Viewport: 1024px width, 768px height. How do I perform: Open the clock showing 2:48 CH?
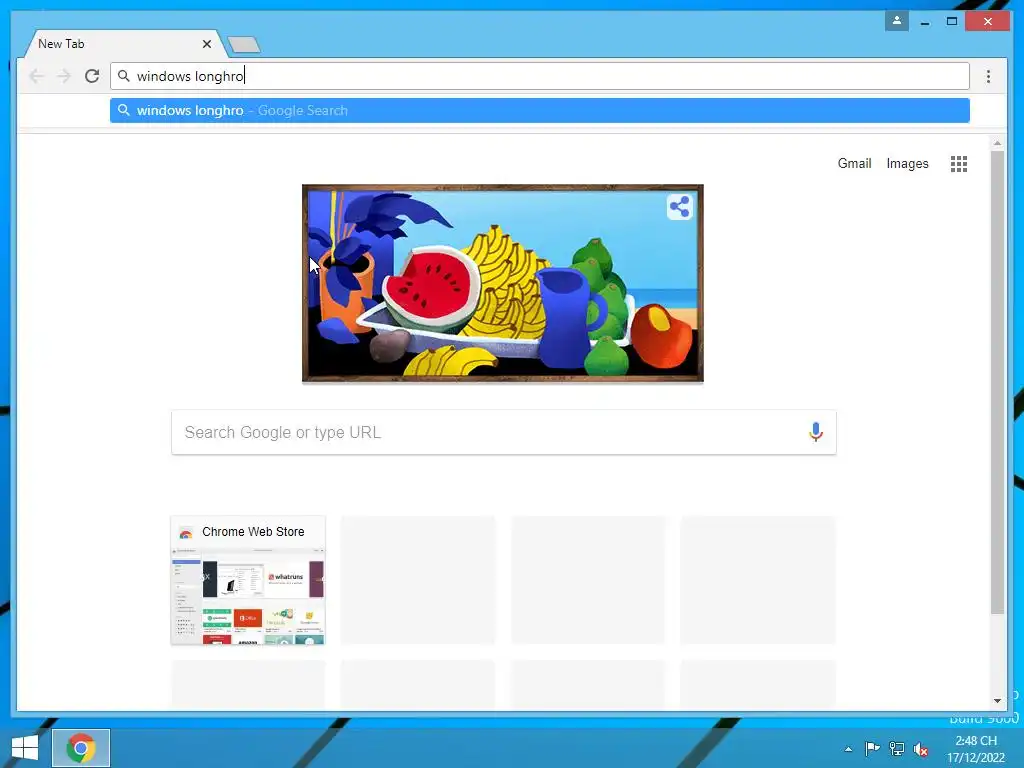(x=976, y=749)
